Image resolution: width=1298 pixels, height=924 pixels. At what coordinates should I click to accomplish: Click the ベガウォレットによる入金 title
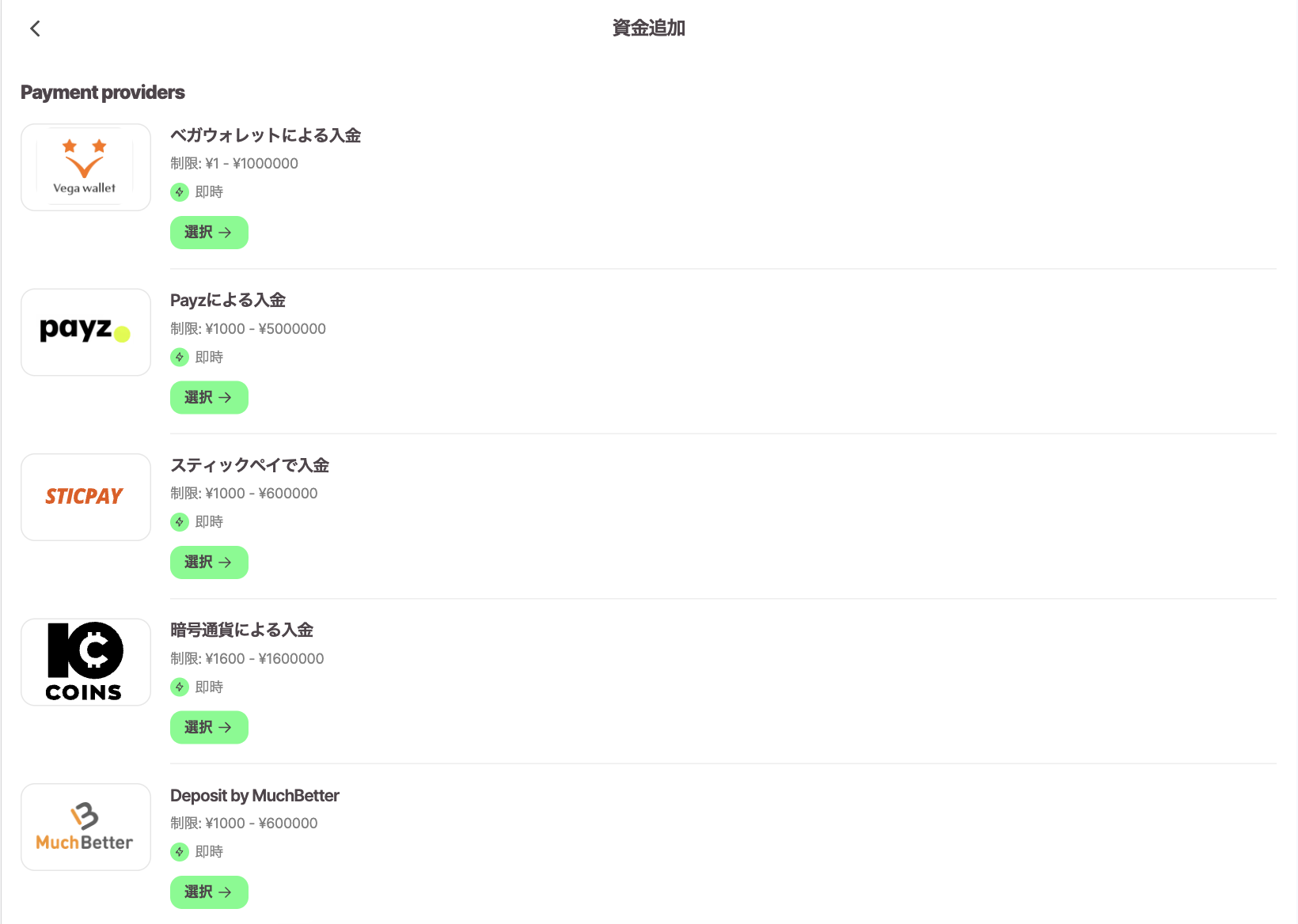click(265, 135)
